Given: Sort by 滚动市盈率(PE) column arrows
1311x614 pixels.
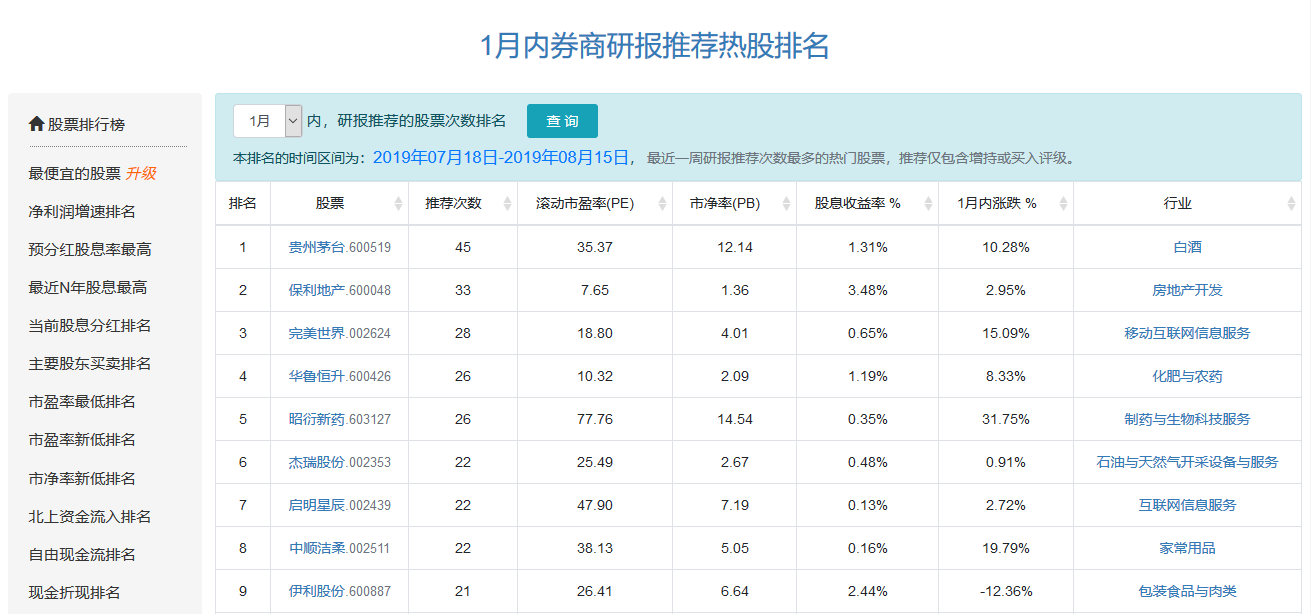Looking at the screenshot, I should tap(662, 204).
